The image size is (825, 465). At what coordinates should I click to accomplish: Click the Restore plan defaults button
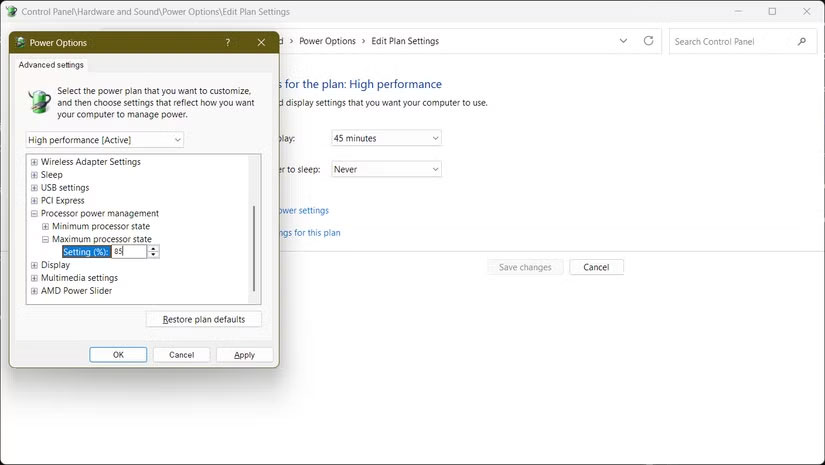click(203, 319)
